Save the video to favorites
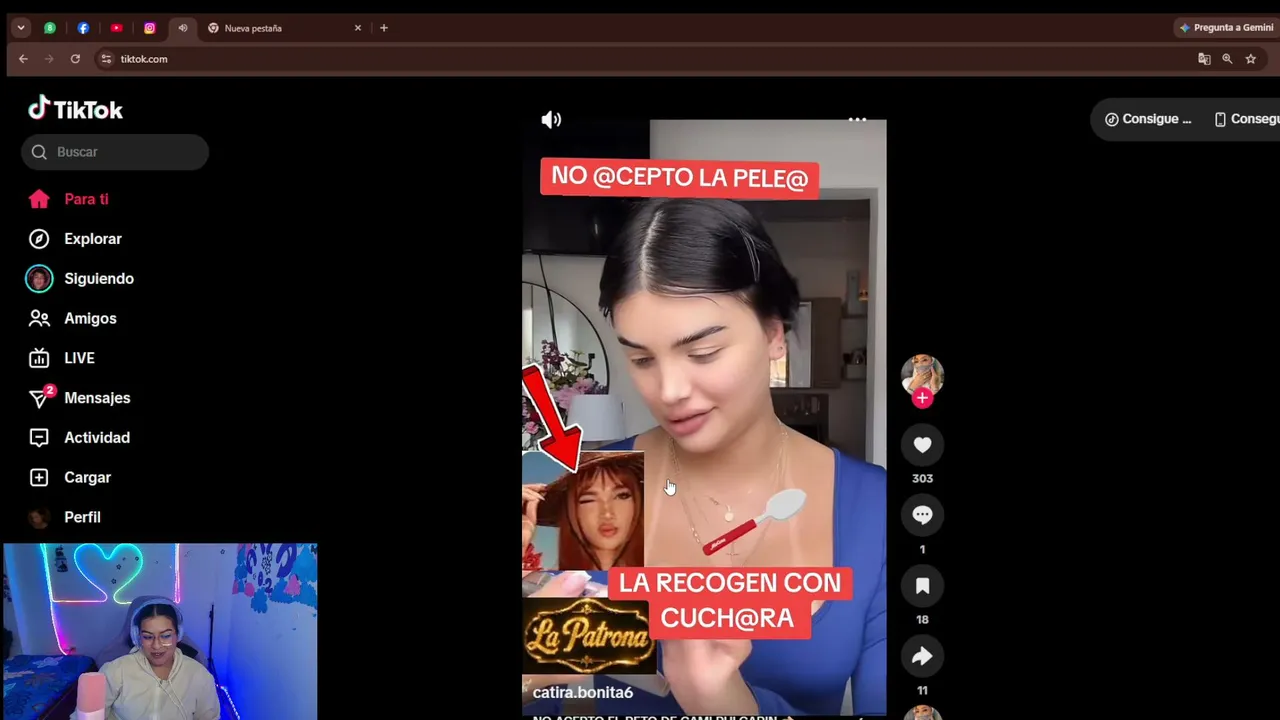Screen dimensions: 1280x720 [922, 586]
